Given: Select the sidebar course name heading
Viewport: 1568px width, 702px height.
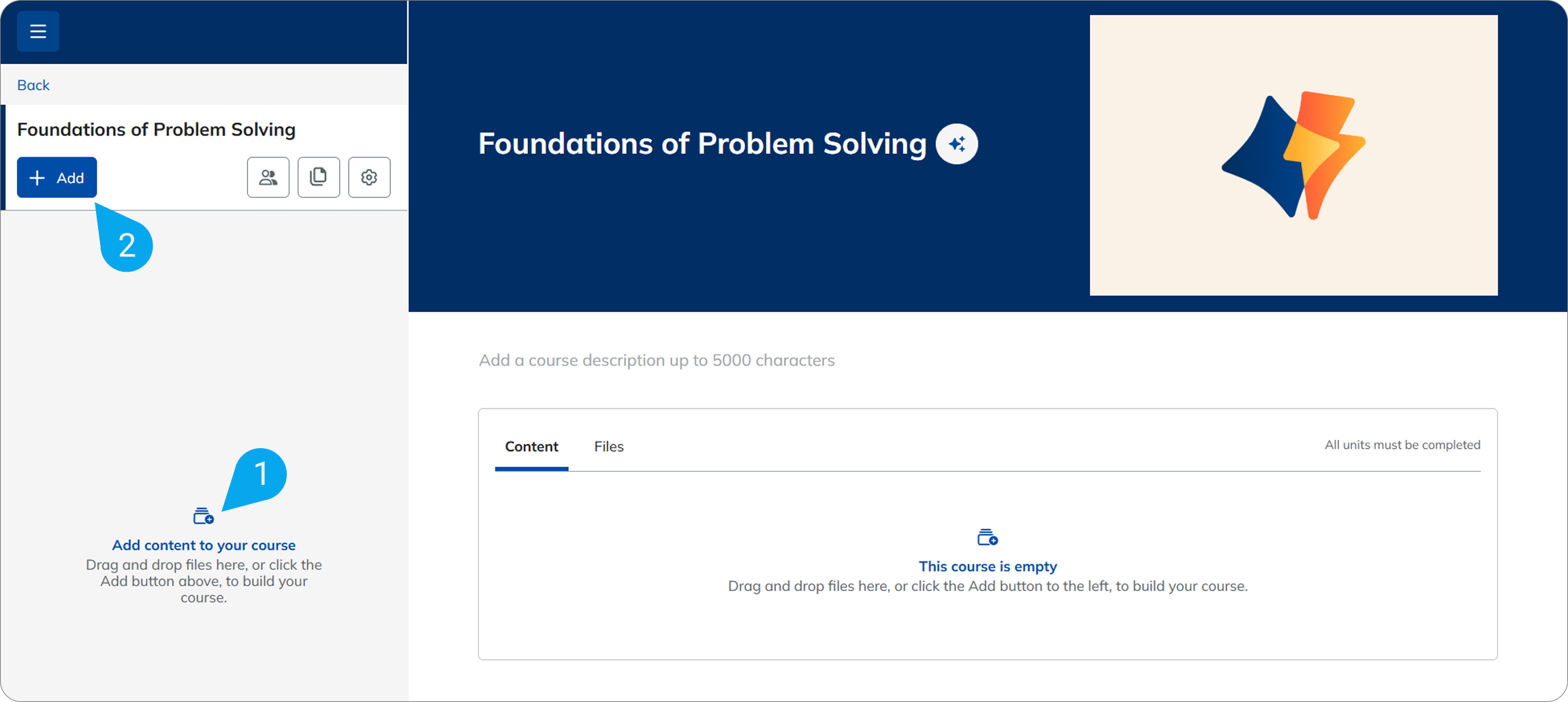Looking at the screenshot, I should tap(156, 129).
